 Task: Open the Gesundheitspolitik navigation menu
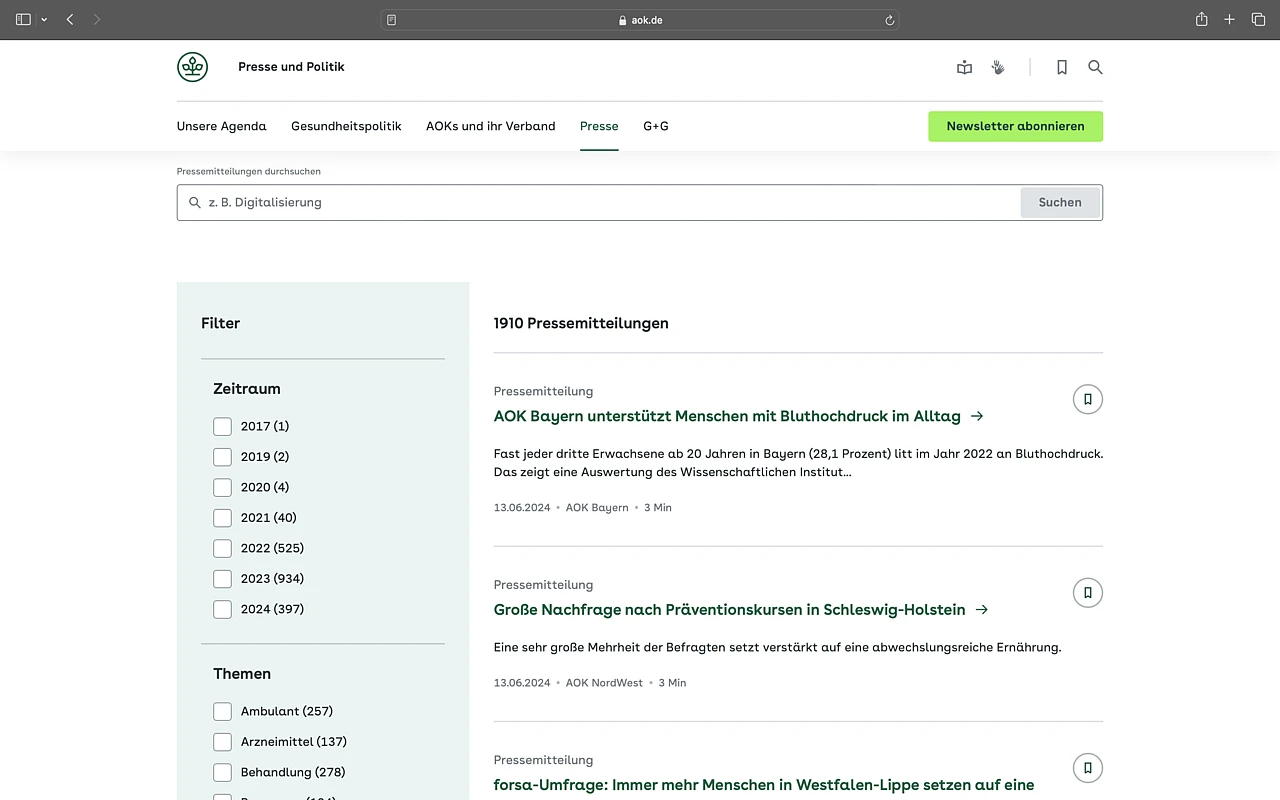[x=346, y=126]
